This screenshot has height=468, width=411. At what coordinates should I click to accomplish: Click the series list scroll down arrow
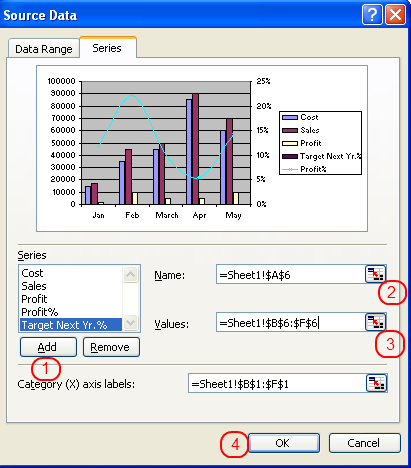[x=130, y=322]
